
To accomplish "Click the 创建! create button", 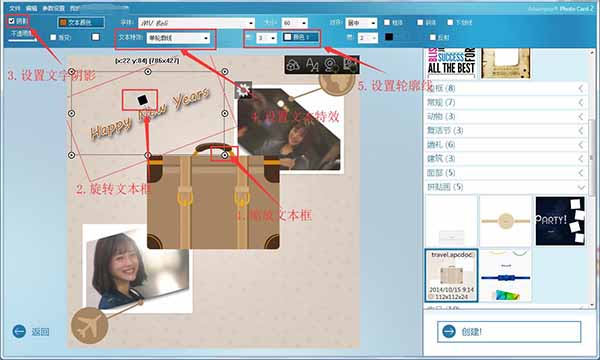I will (509, 331).
